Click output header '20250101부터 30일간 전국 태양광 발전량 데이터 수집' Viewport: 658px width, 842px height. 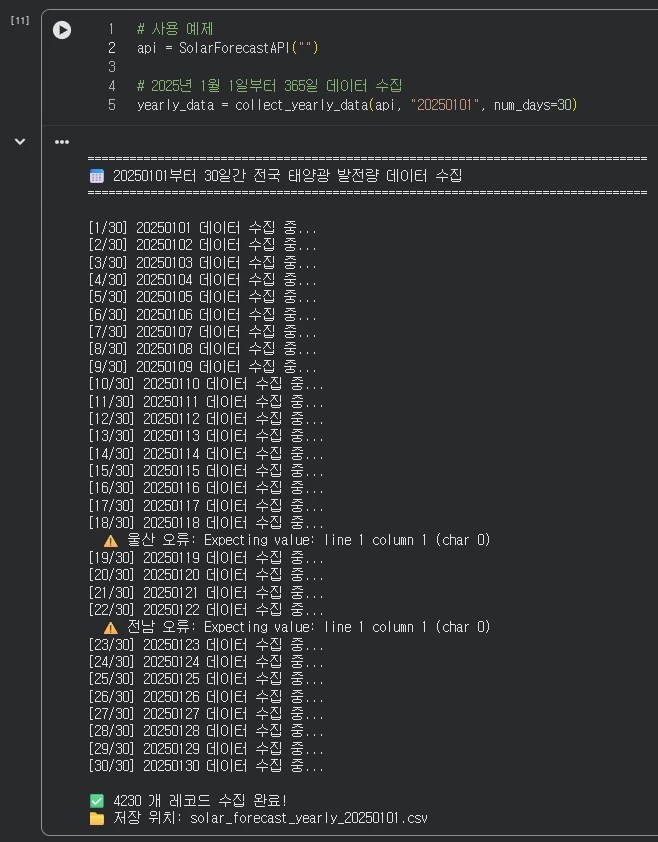coord(287,176)
